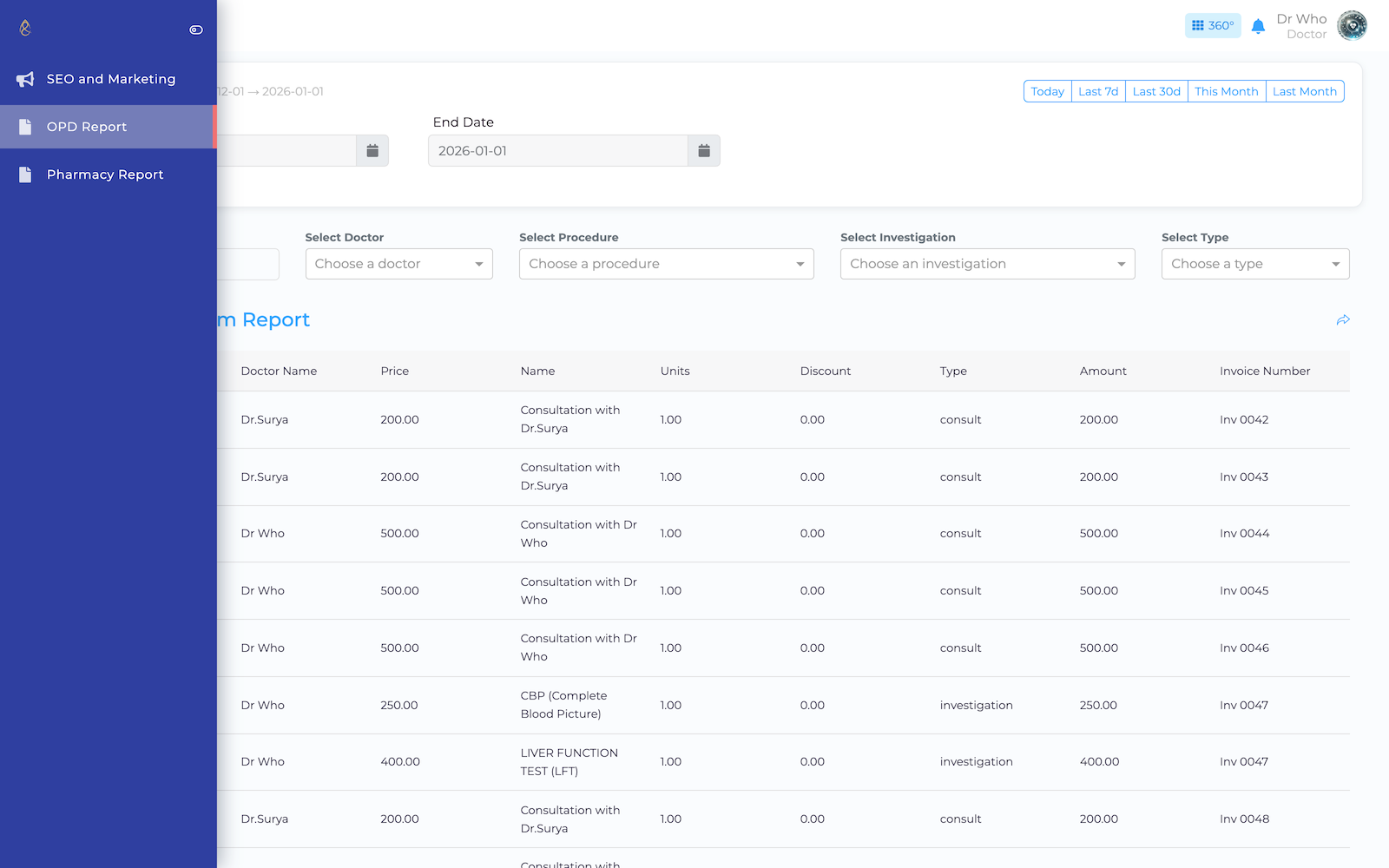Select the Last 7d date range
This screenshot has width=1389, height=868.
(x=1098, y=91)
